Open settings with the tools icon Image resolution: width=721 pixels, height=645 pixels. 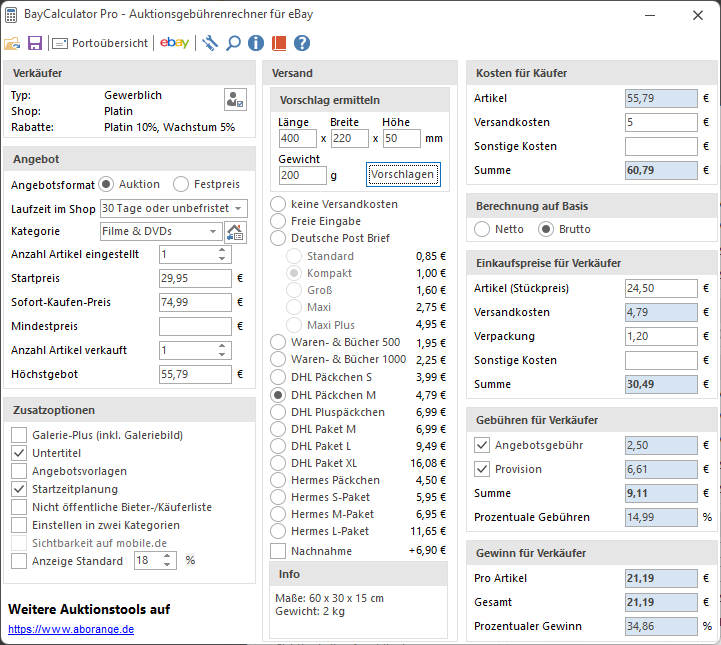click(x=210, y=43)
